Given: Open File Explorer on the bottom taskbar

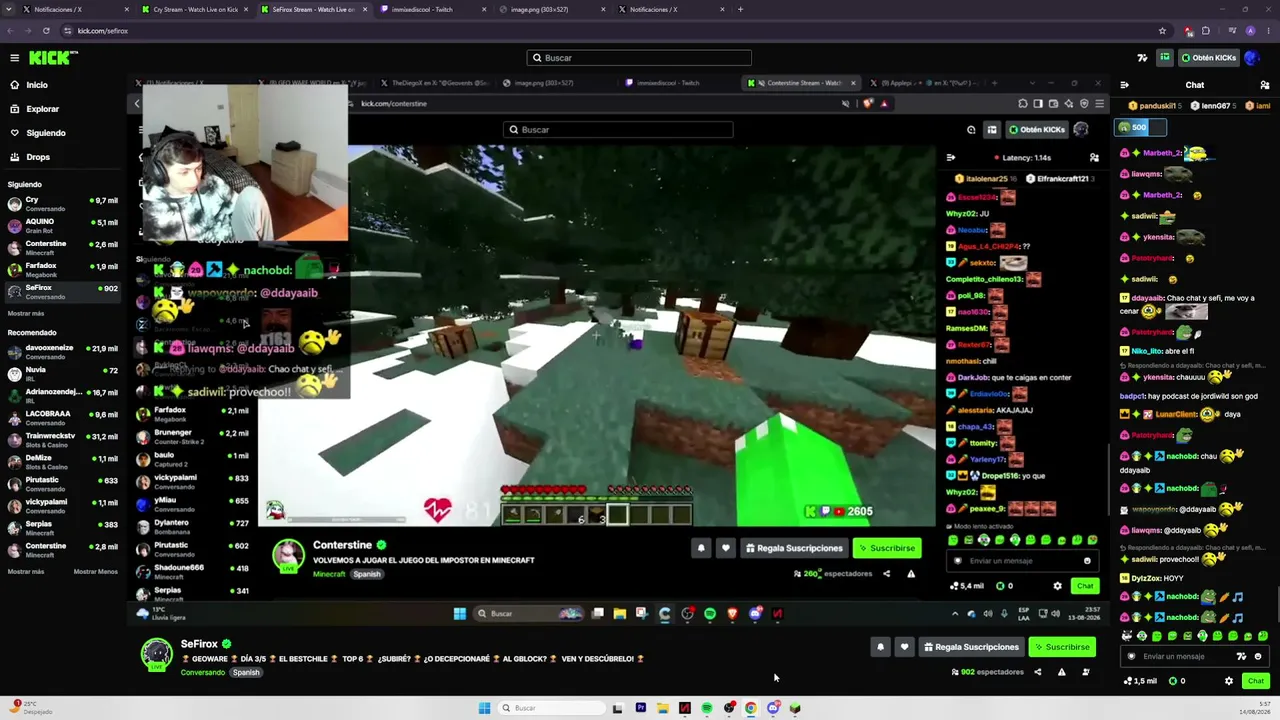Looking at the screenshot, I should click(662, 708).
